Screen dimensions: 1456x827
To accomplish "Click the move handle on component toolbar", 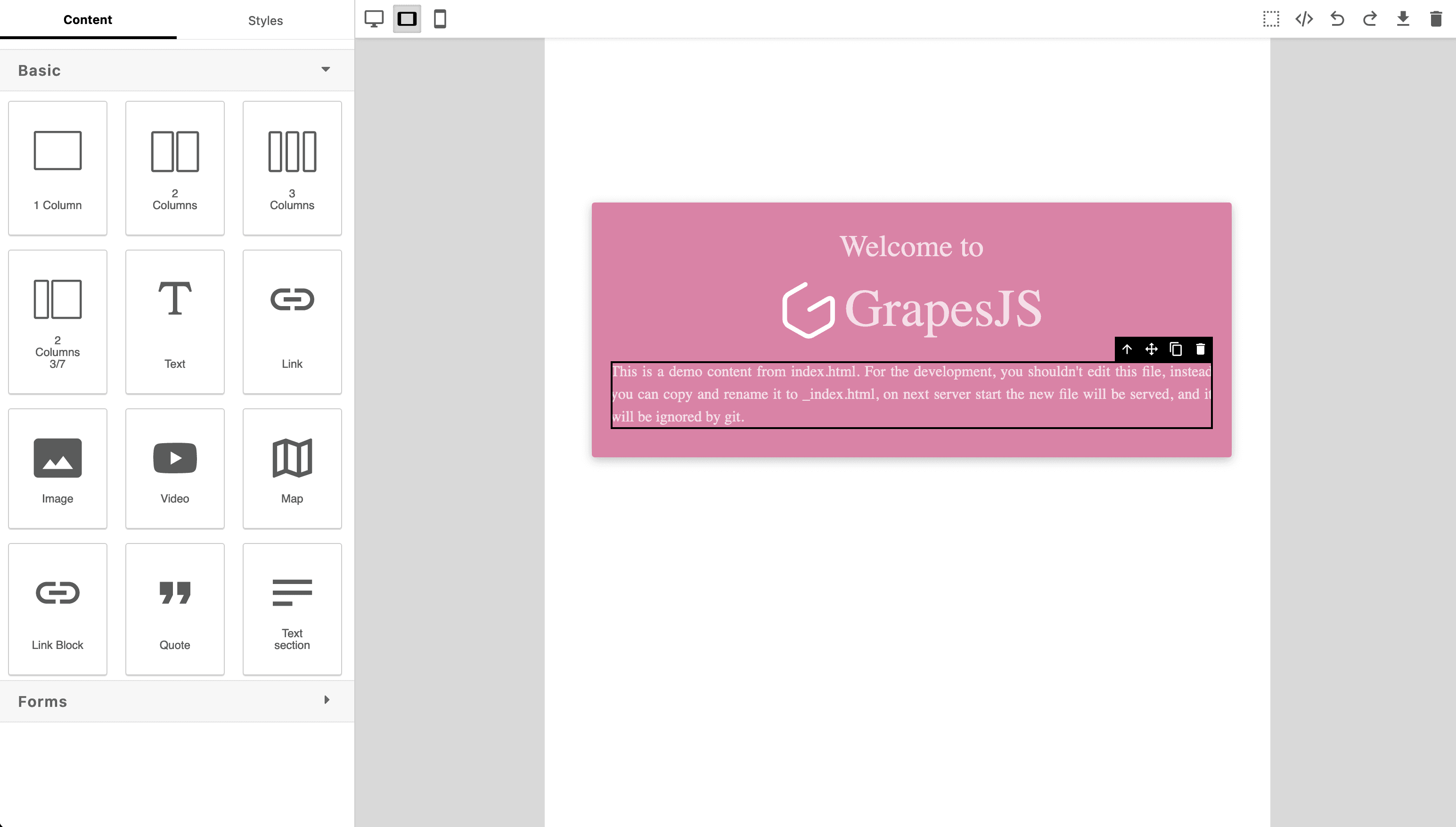I will pyautogui.click(x=1152, y=349).
